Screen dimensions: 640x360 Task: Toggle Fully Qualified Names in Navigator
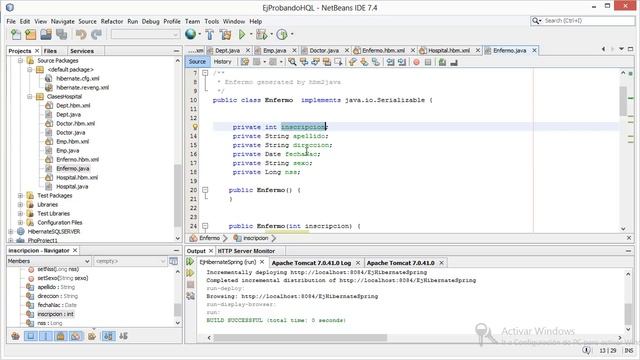[92, 336]
